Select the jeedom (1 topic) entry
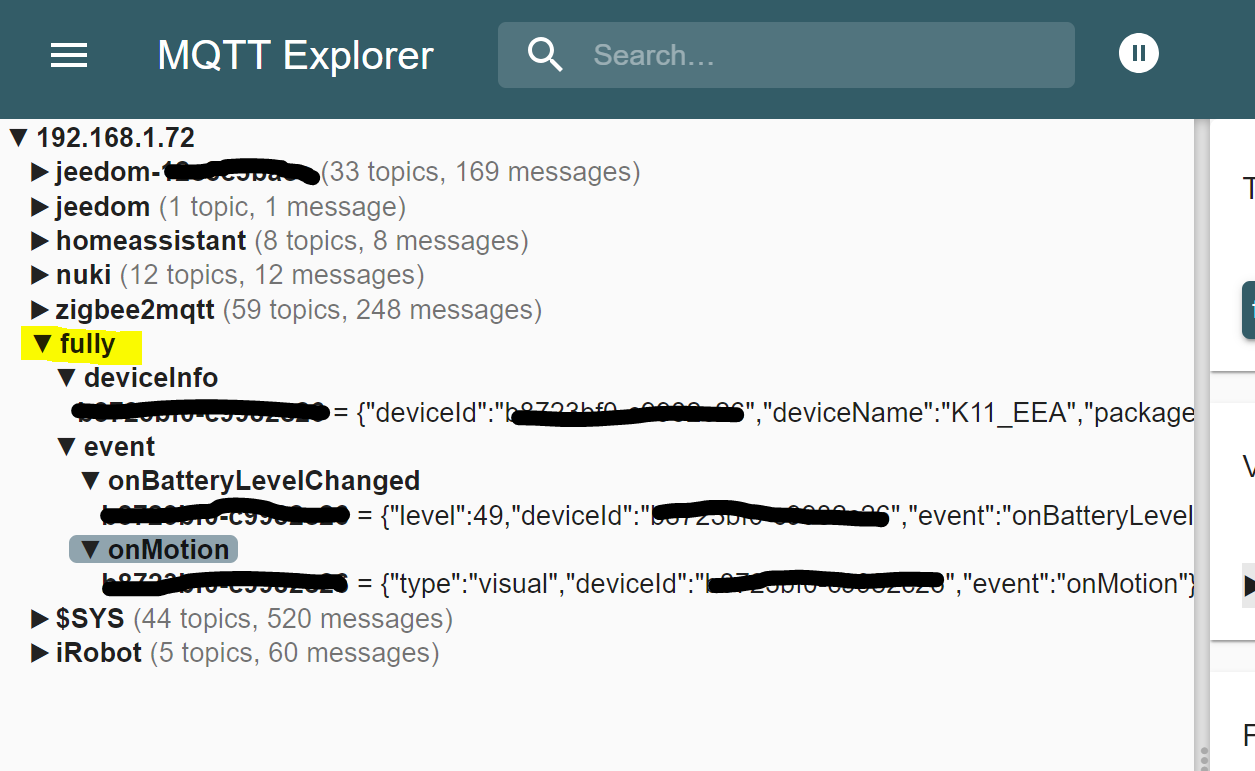 pyautogui.click(x=103, y=207)
